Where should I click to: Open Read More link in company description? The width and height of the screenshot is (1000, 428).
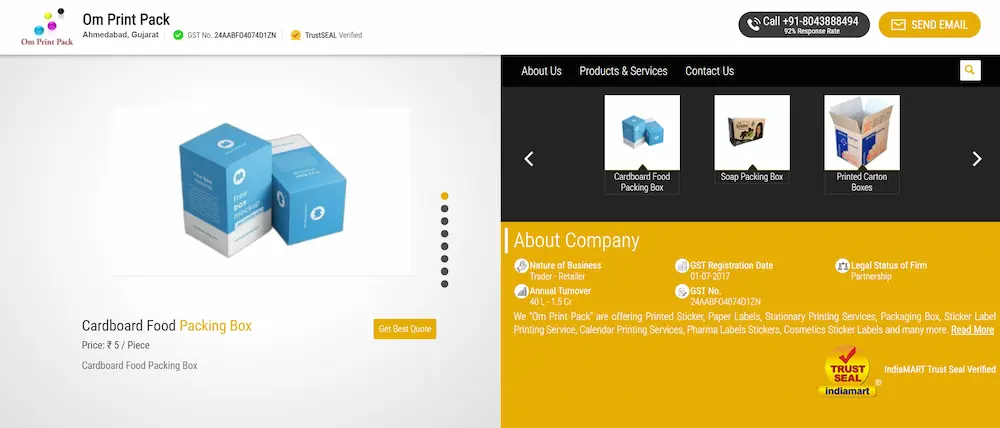coord(972,330)
